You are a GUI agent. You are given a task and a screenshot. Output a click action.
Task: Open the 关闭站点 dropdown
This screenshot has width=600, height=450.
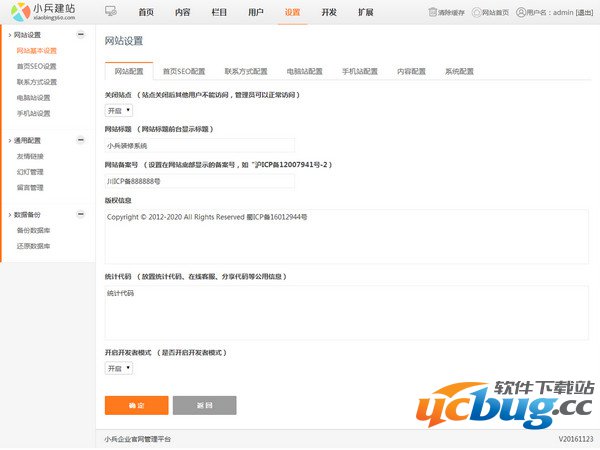117,111
